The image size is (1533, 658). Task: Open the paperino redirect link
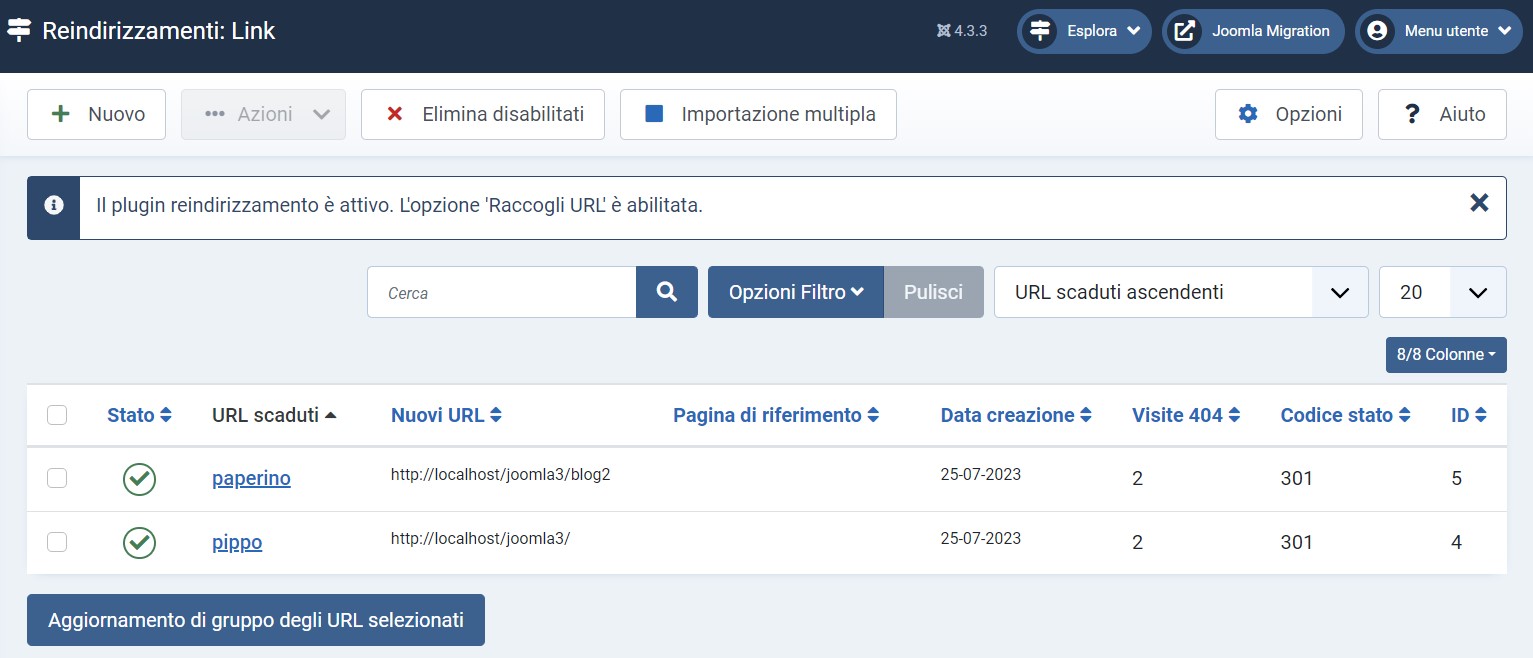(x=251, y=478)
